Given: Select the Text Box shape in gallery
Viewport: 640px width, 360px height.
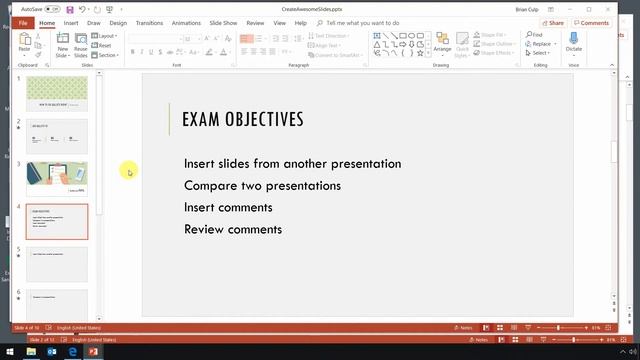Looking at the screenshot, I should (377, 36).
